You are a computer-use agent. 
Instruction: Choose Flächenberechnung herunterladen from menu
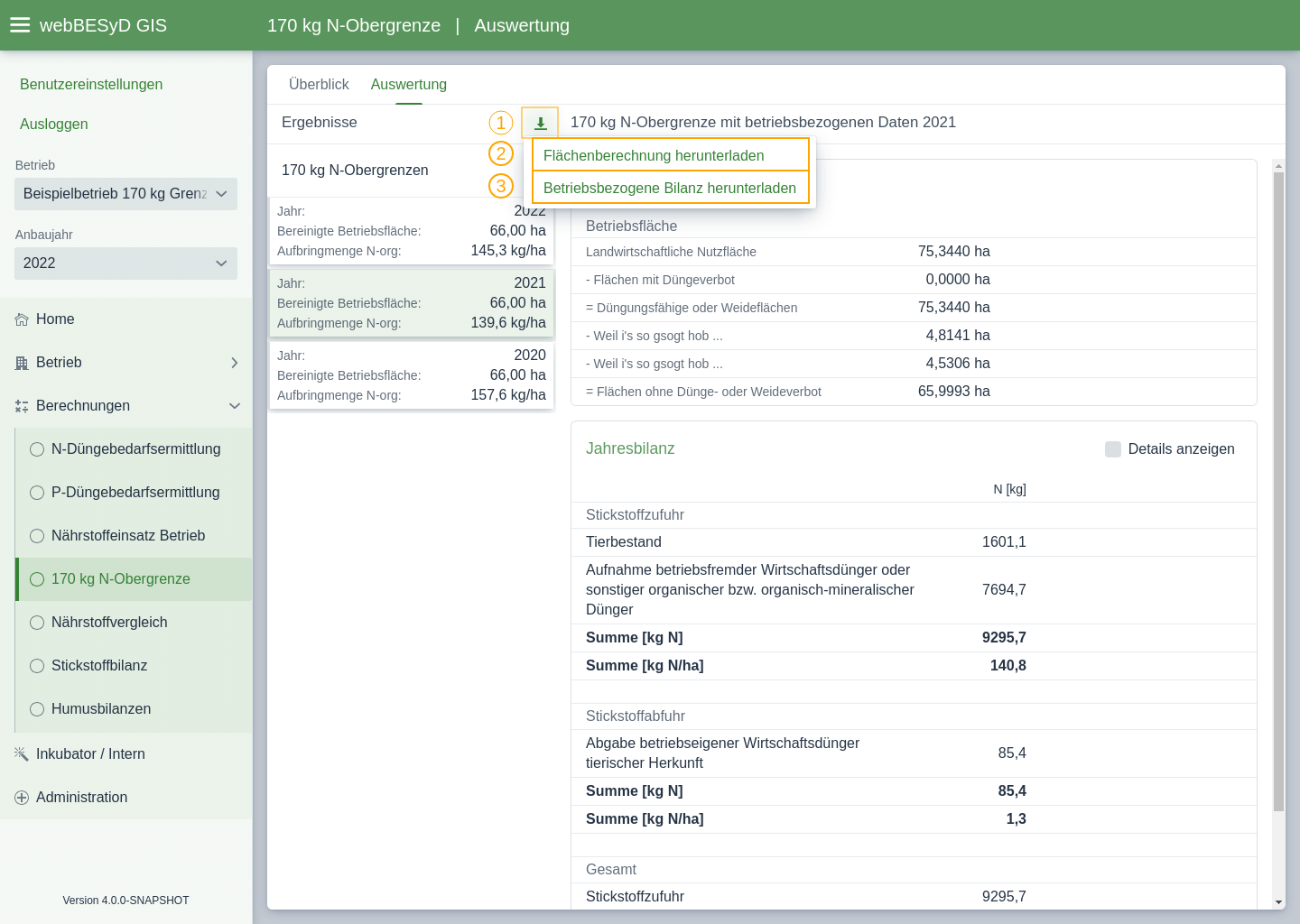(x=671, y=155)
